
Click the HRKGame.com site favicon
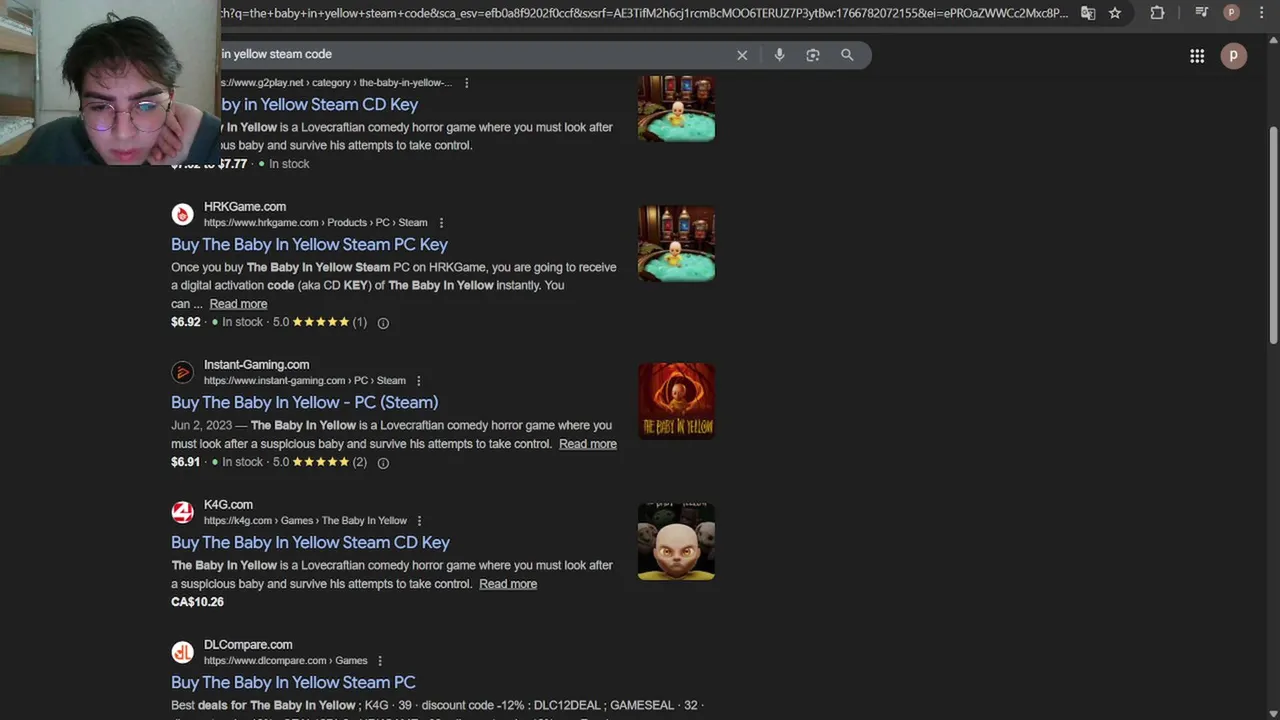click(x=182, y=214)
